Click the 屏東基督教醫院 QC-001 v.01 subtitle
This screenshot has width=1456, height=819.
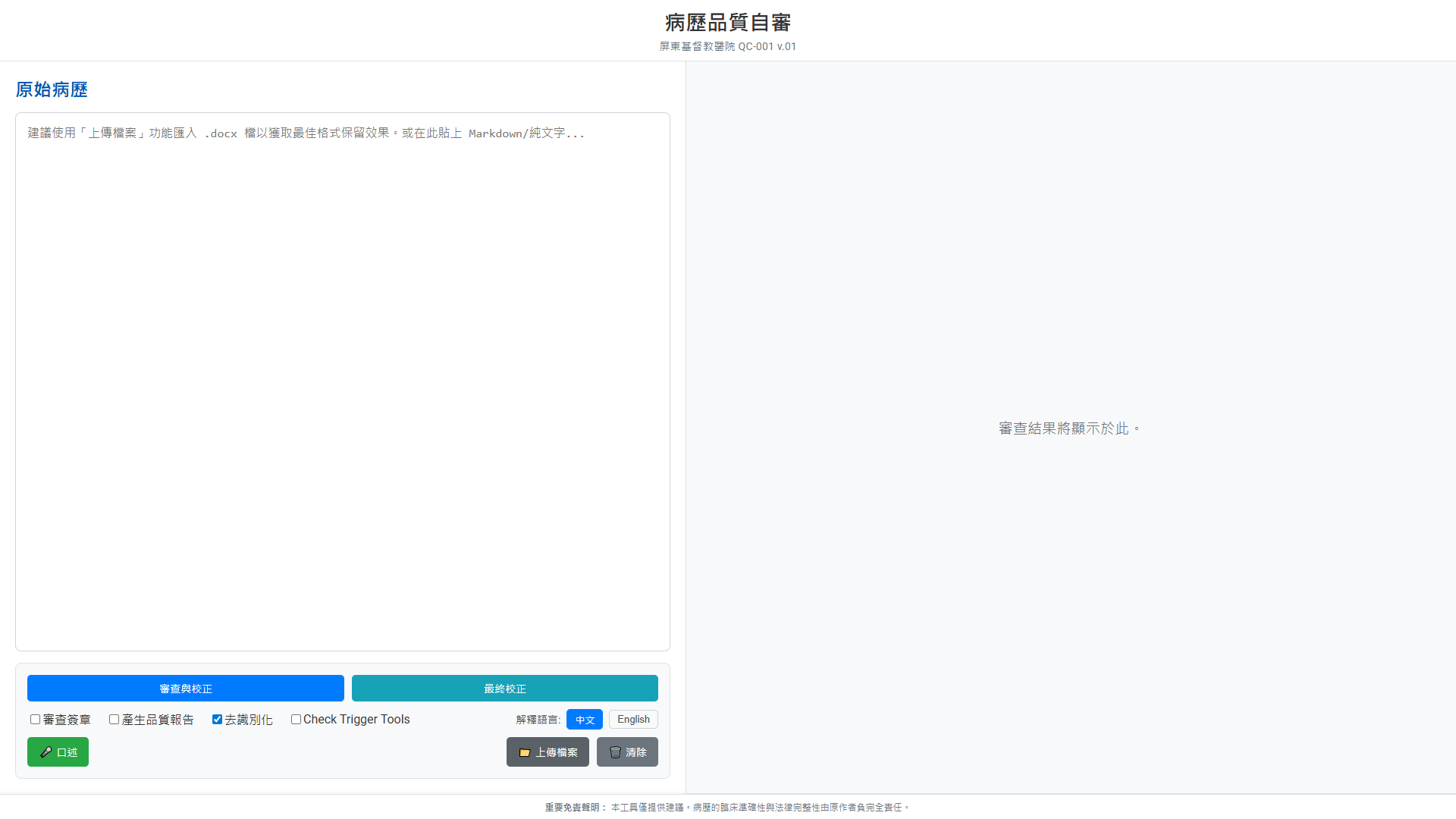tap(727, 46)
